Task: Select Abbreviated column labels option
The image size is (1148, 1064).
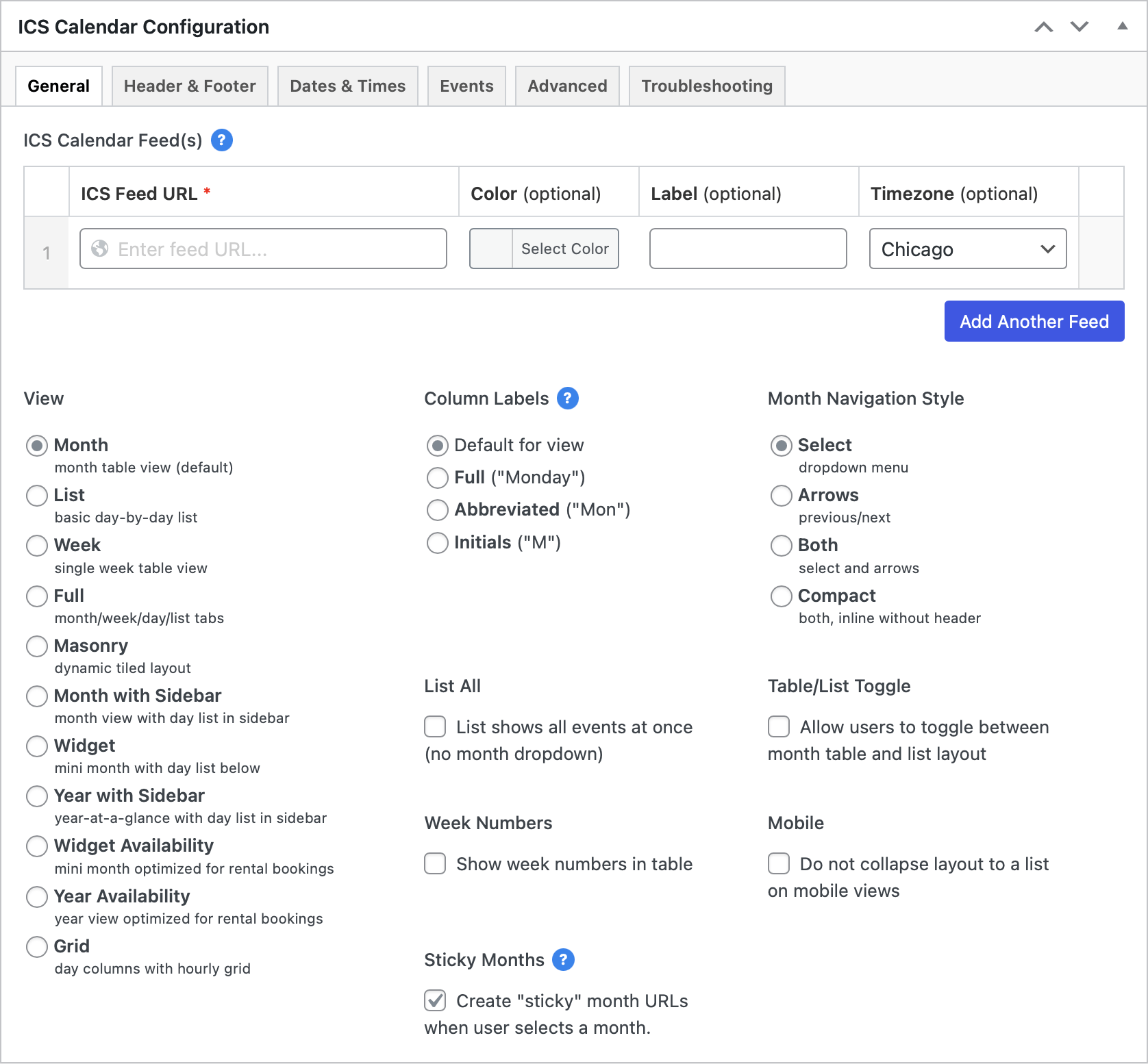Action: 437,510
